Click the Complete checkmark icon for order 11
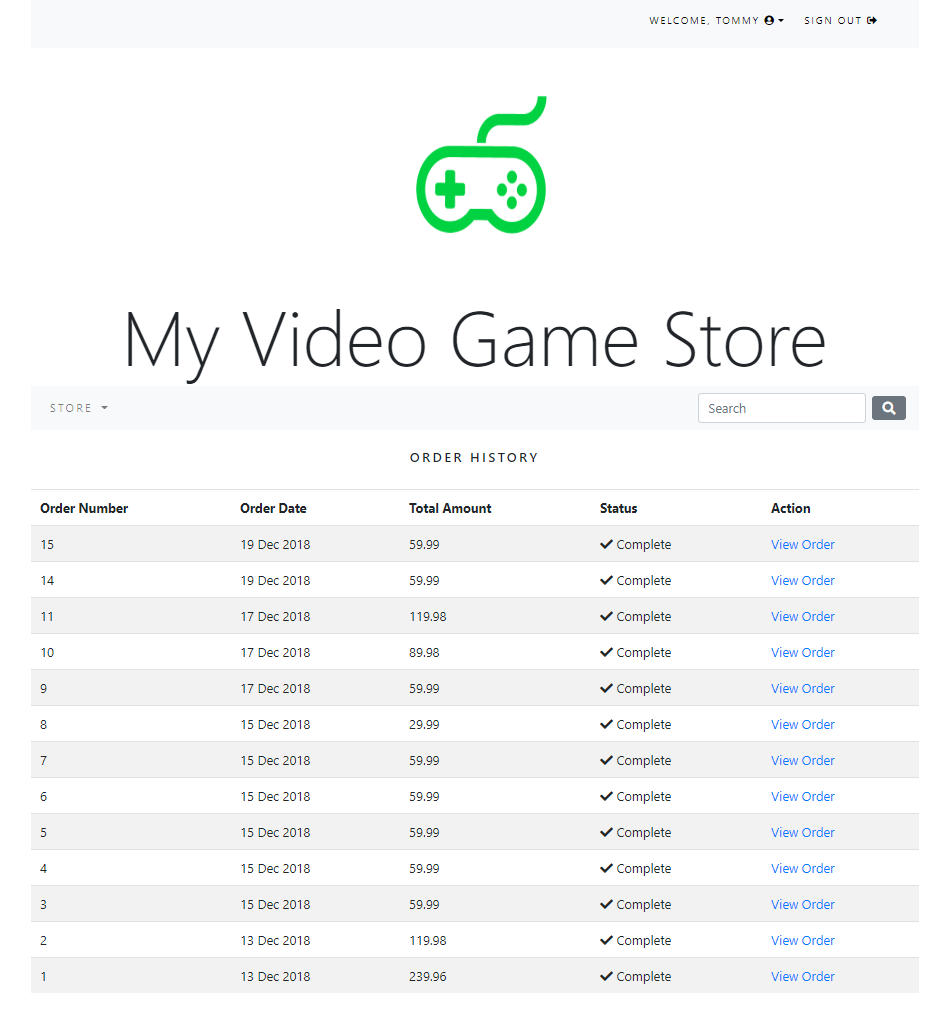 click(605, 616)
